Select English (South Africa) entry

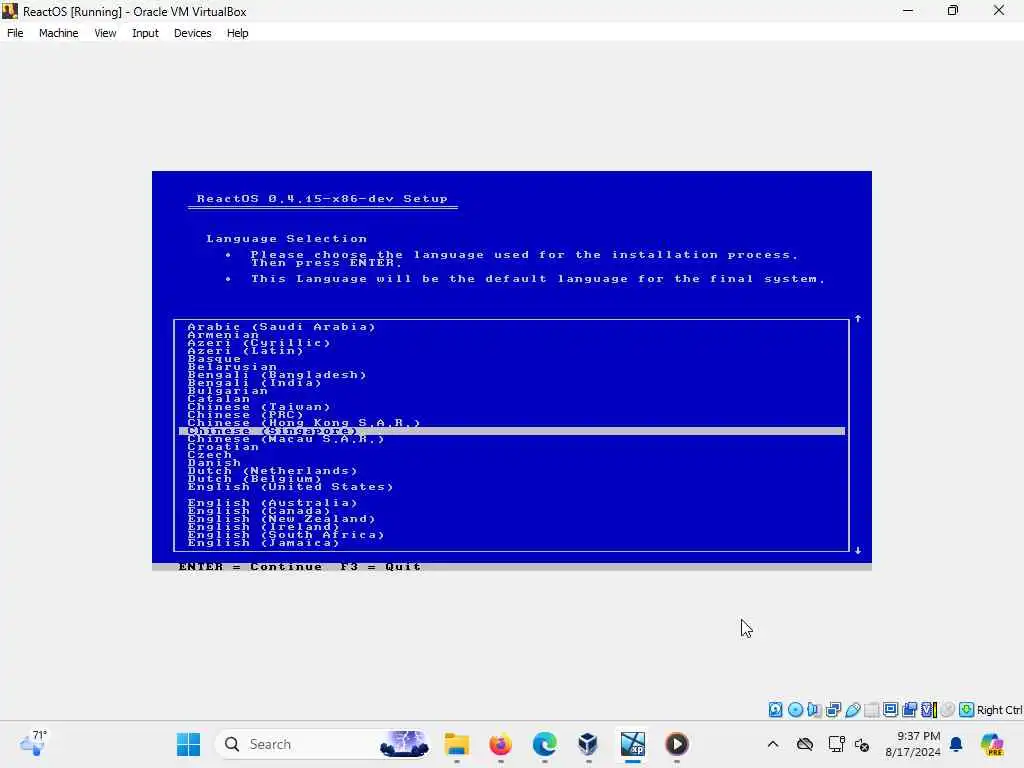(286, 535)
